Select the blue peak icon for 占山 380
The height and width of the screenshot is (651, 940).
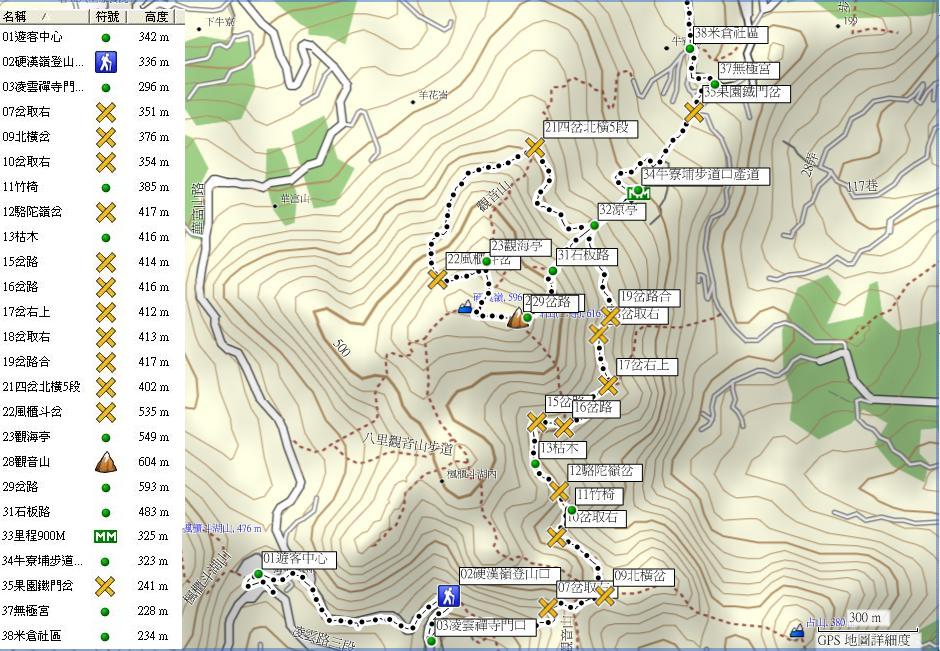click(x=797, y=630)
